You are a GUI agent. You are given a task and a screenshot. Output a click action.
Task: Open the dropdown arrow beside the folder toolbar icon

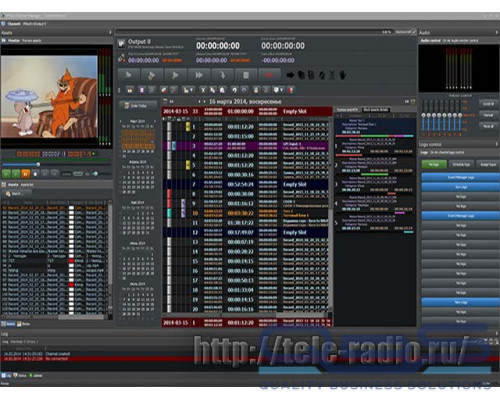(192, 90)
